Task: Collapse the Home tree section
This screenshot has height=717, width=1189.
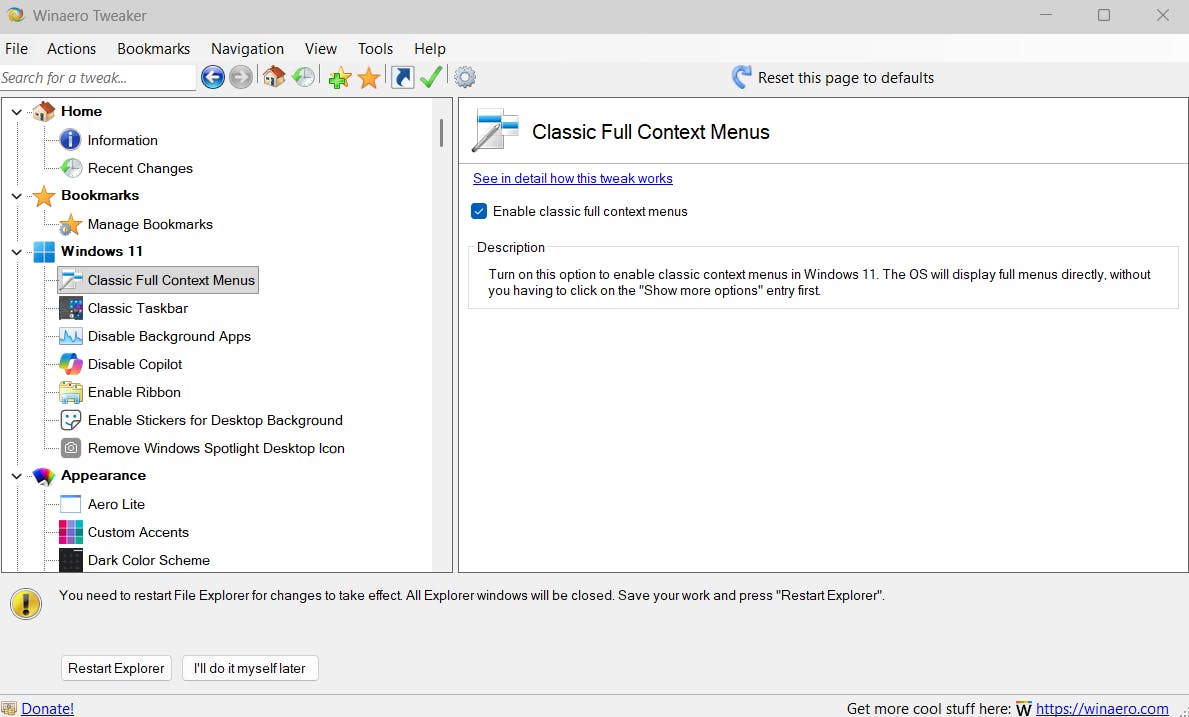Action: point(16,111)
